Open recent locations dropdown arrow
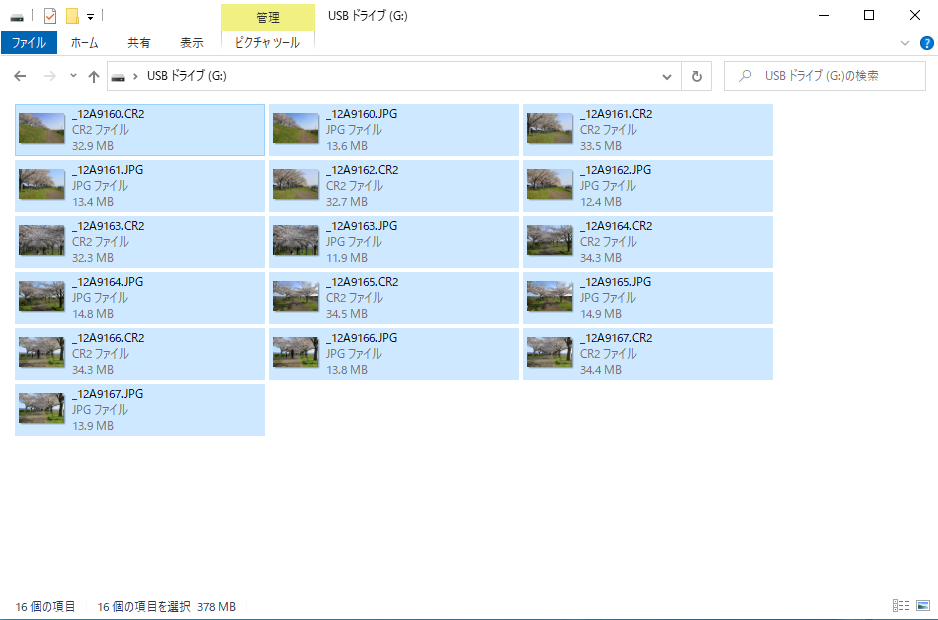 pos(73,76)
